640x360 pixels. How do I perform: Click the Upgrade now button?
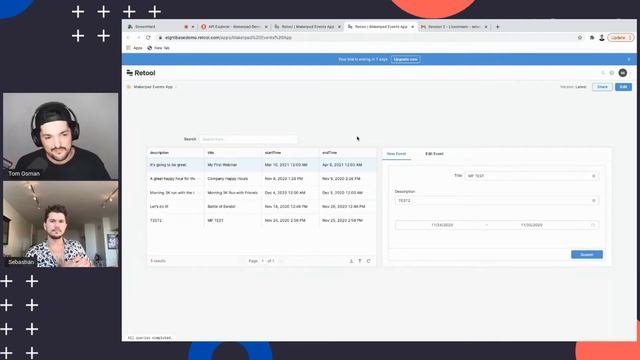pos(406,59)
